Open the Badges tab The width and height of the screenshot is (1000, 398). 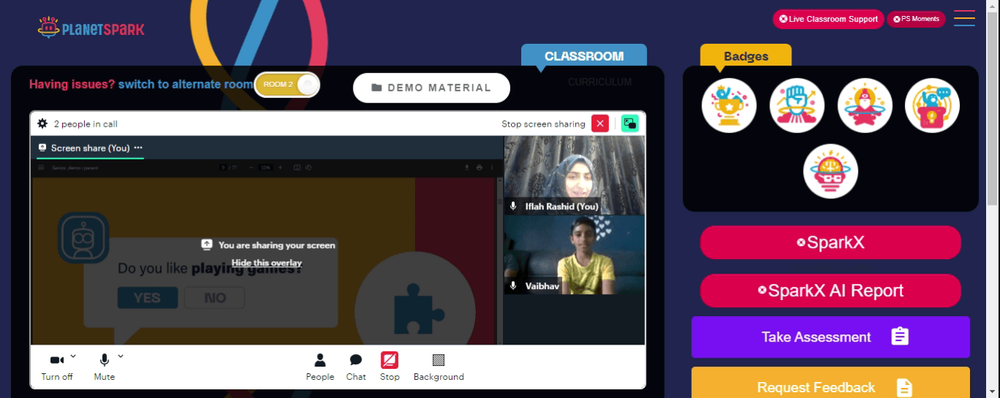(746, 56)
